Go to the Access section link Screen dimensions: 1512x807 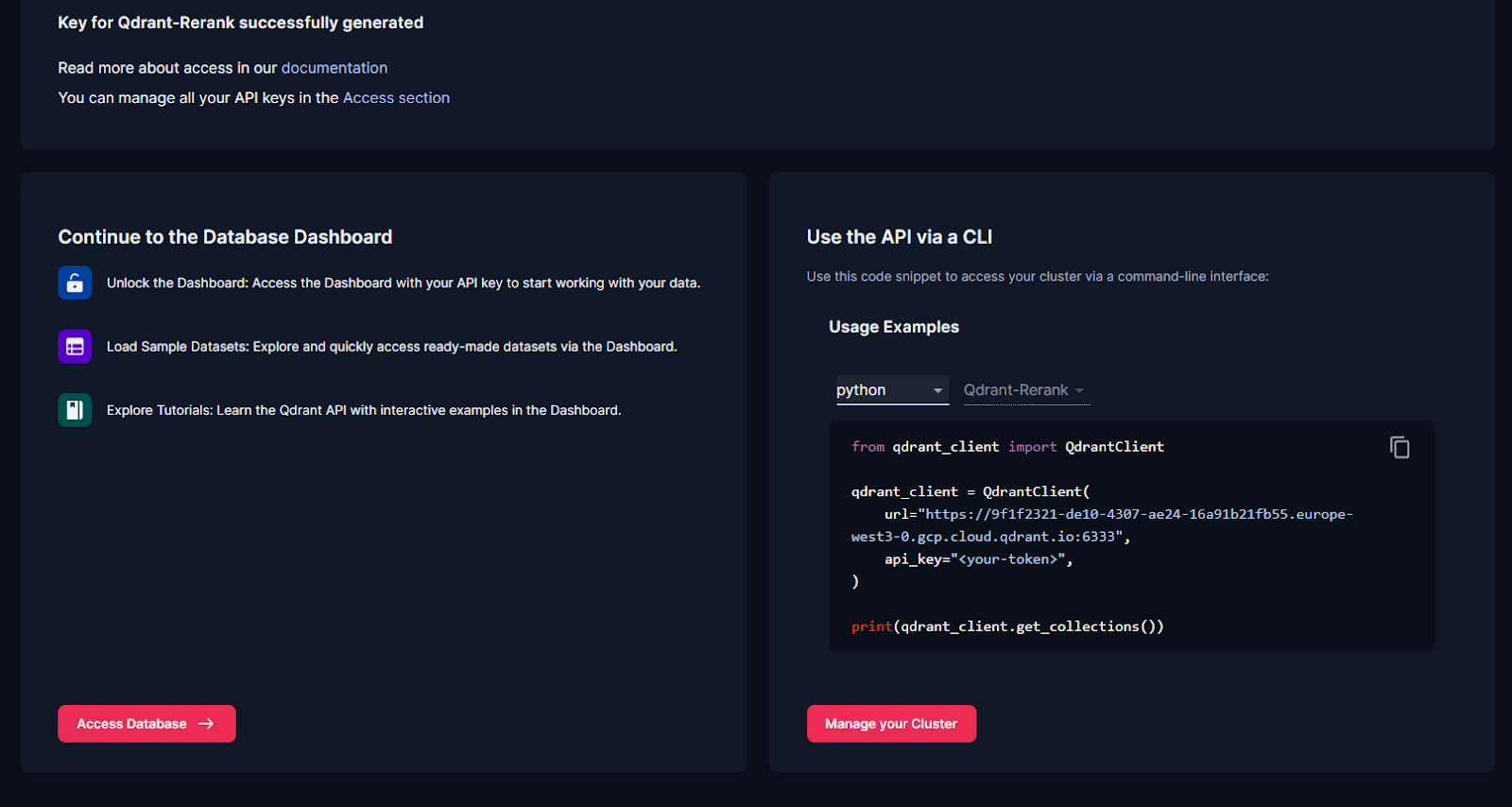pyautogui.click(x=396, y=98)
